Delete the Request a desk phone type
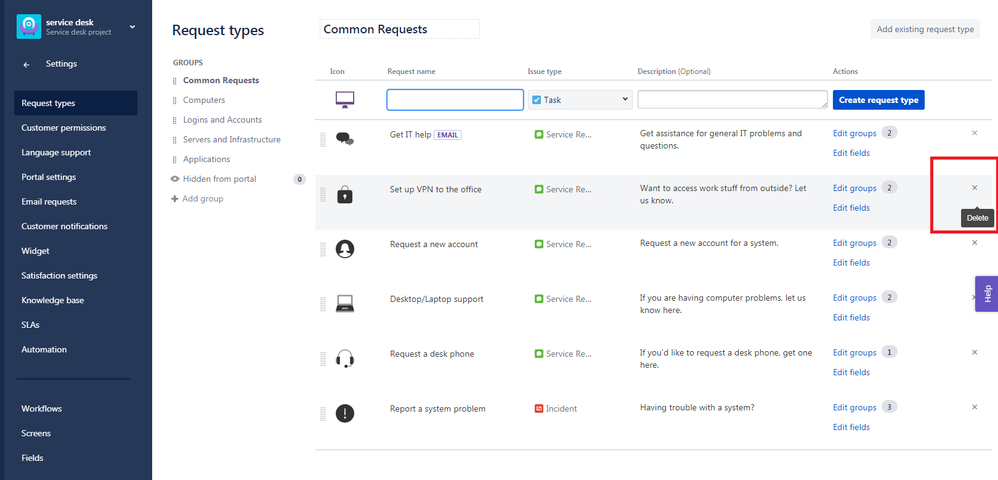Screen dimensions: 998x480 point(974,352)
